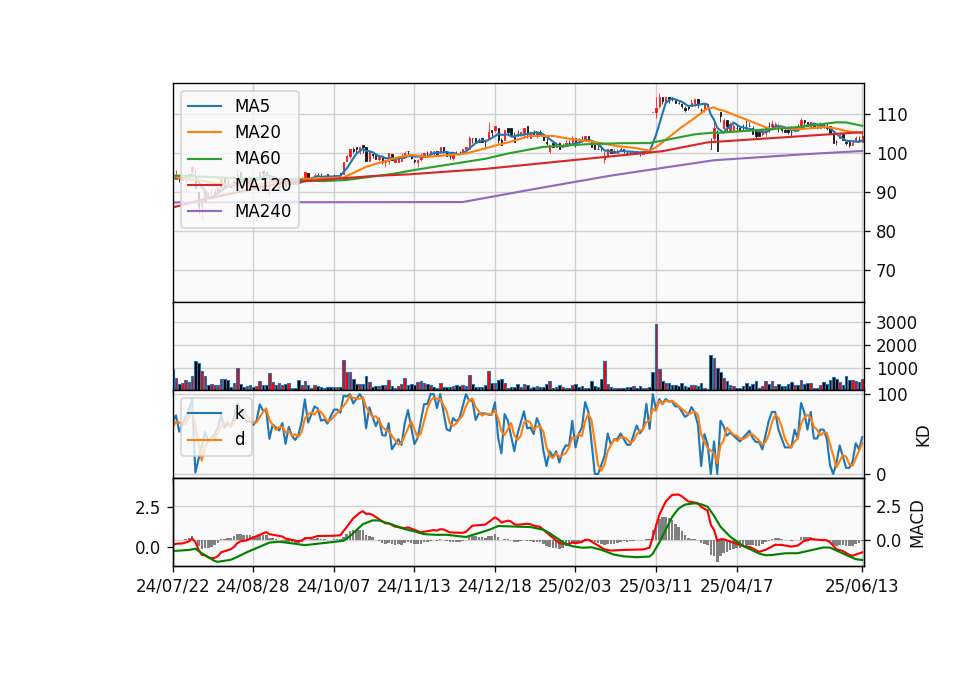Image resolution: width=960 pixels, height=690 pixels.
Task: Click the MA120 legend label
Action: (263, 185)
